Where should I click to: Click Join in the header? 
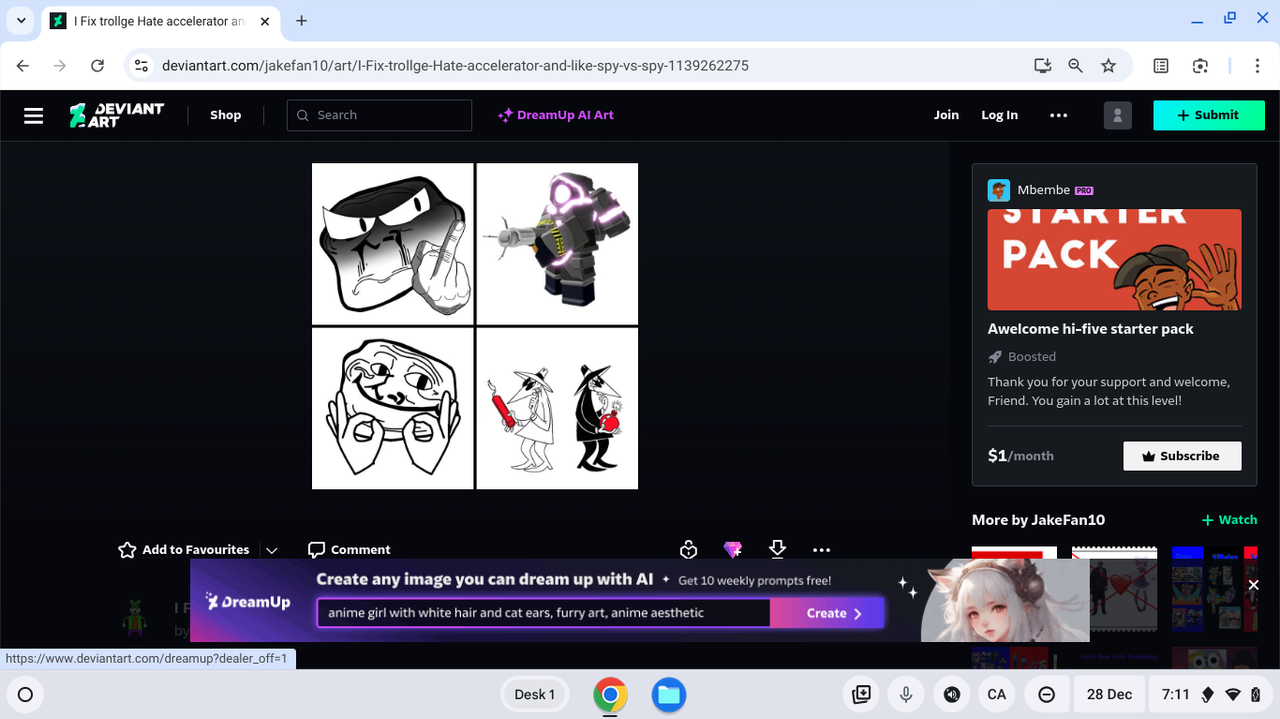946,115
